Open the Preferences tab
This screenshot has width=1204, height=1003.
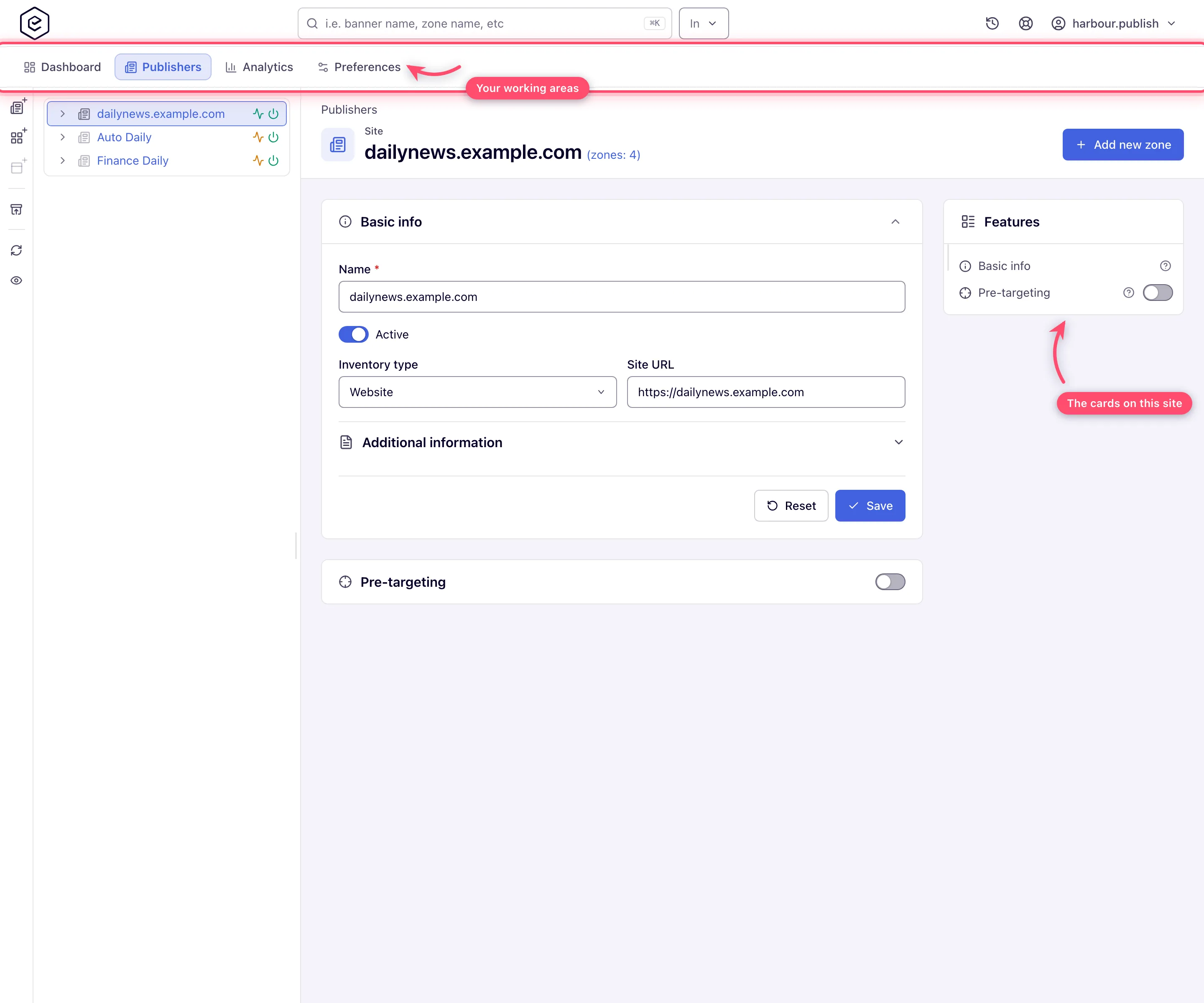click(x=359, y=67)
